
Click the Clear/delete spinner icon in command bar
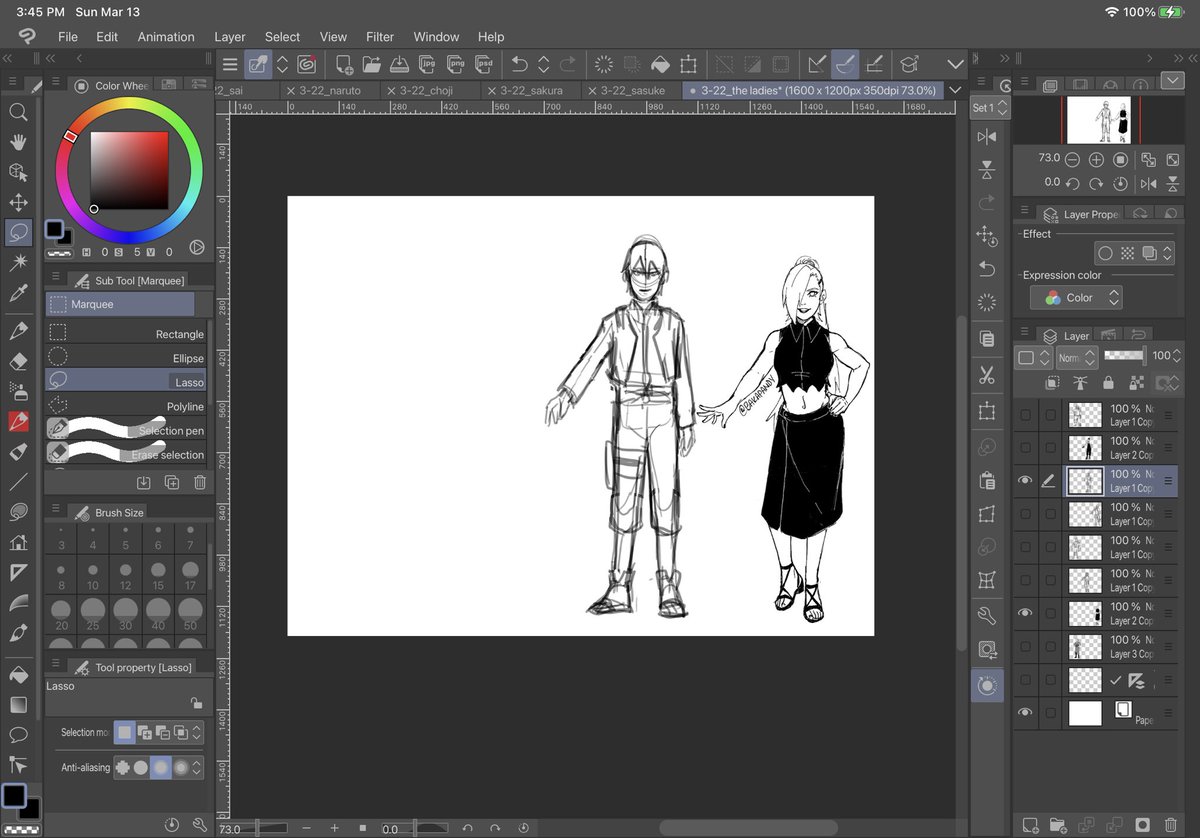tap(604, 64)
